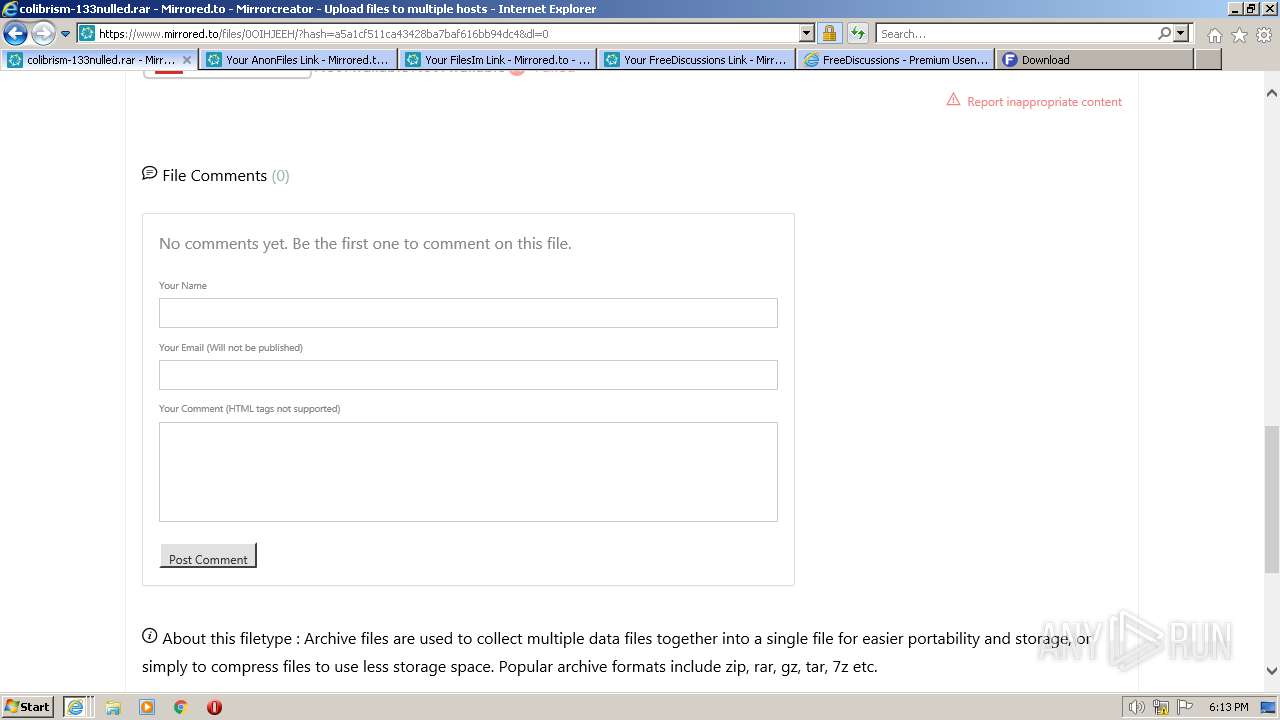Image resolution: width=1280 pixels, height=720 pixels.
Task: Click the About this filetype info icon
Action: point(150,636)
